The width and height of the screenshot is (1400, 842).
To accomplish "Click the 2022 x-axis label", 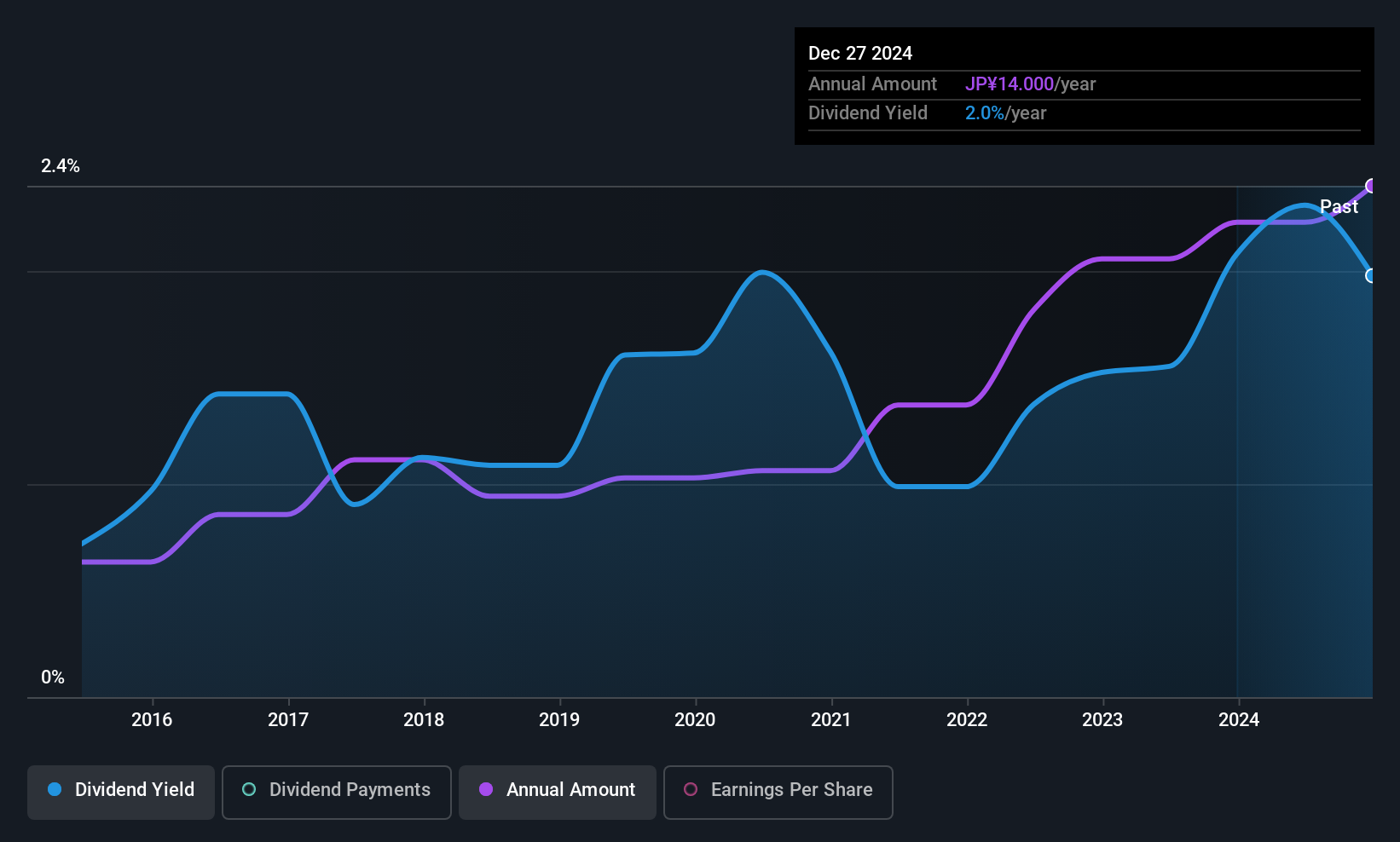I will [967, 719].
